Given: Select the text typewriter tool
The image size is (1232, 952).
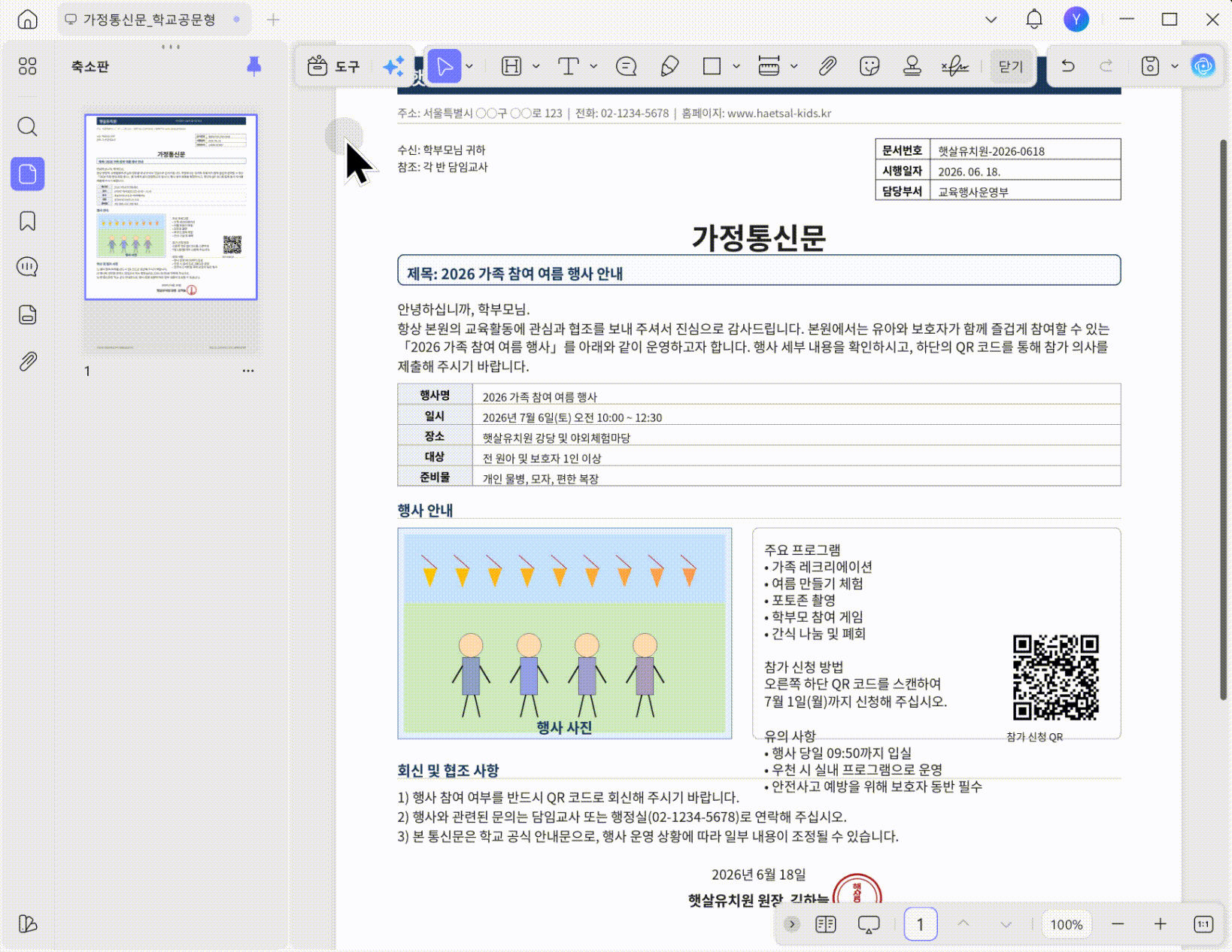Looking at the screenshot, I should [569, 67].
